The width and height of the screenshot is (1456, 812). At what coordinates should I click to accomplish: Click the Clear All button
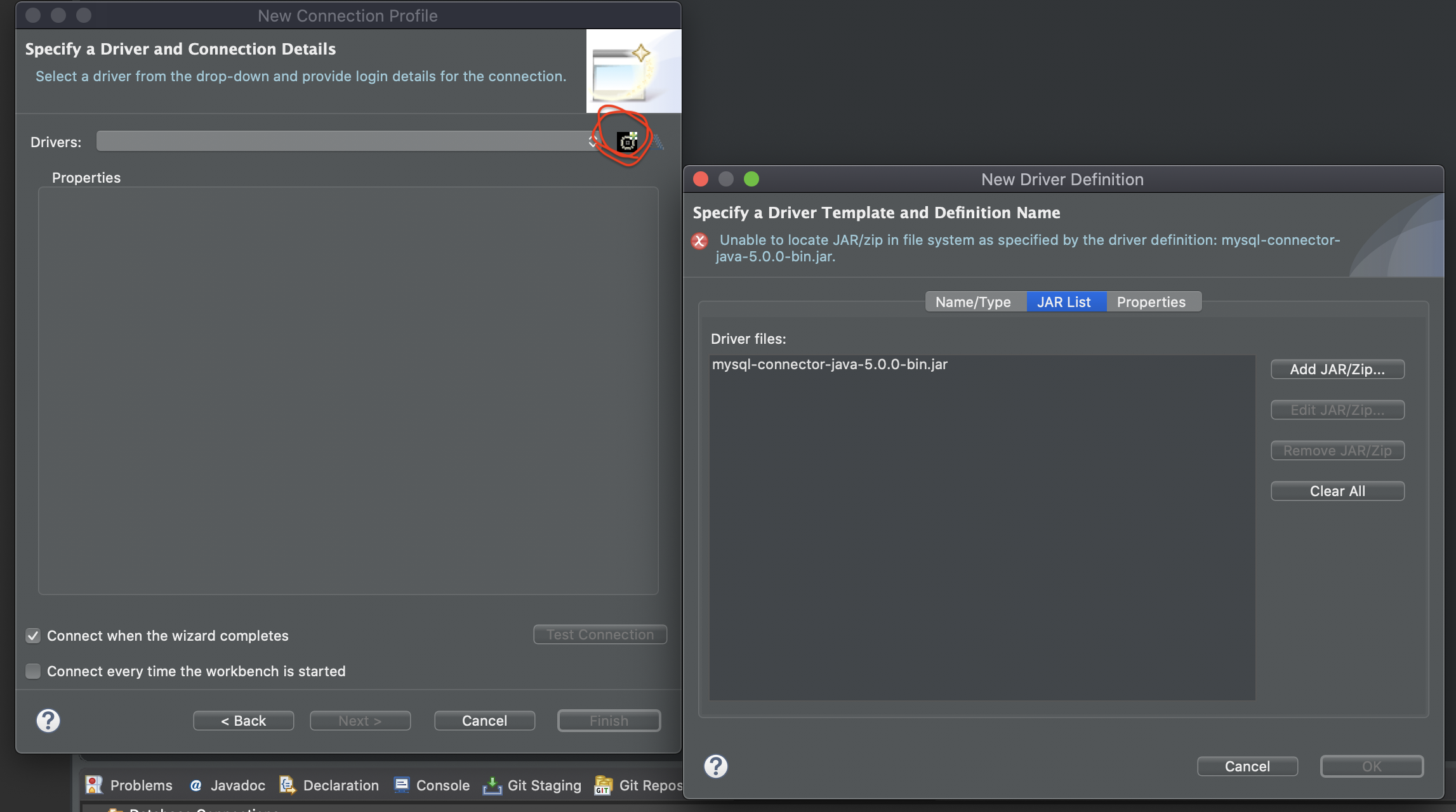(x=1337, y=491)
